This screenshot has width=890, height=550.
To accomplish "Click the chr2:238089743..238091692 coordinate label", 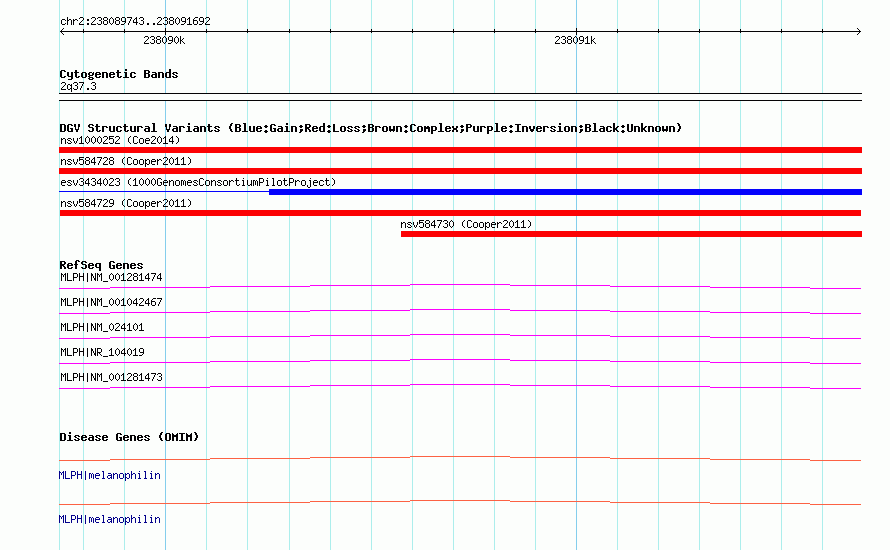I will 135,21.
